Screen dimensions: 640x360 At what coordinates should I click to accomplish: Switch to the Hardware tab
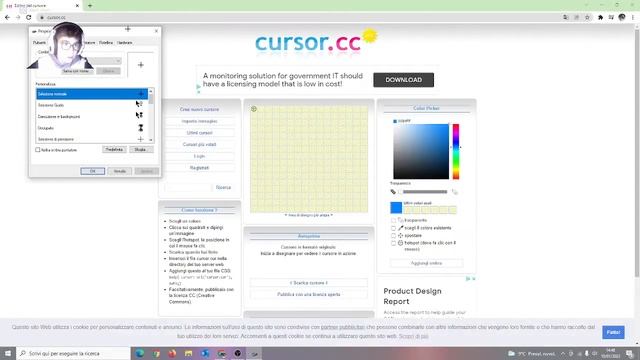click(x=124, y=42)
